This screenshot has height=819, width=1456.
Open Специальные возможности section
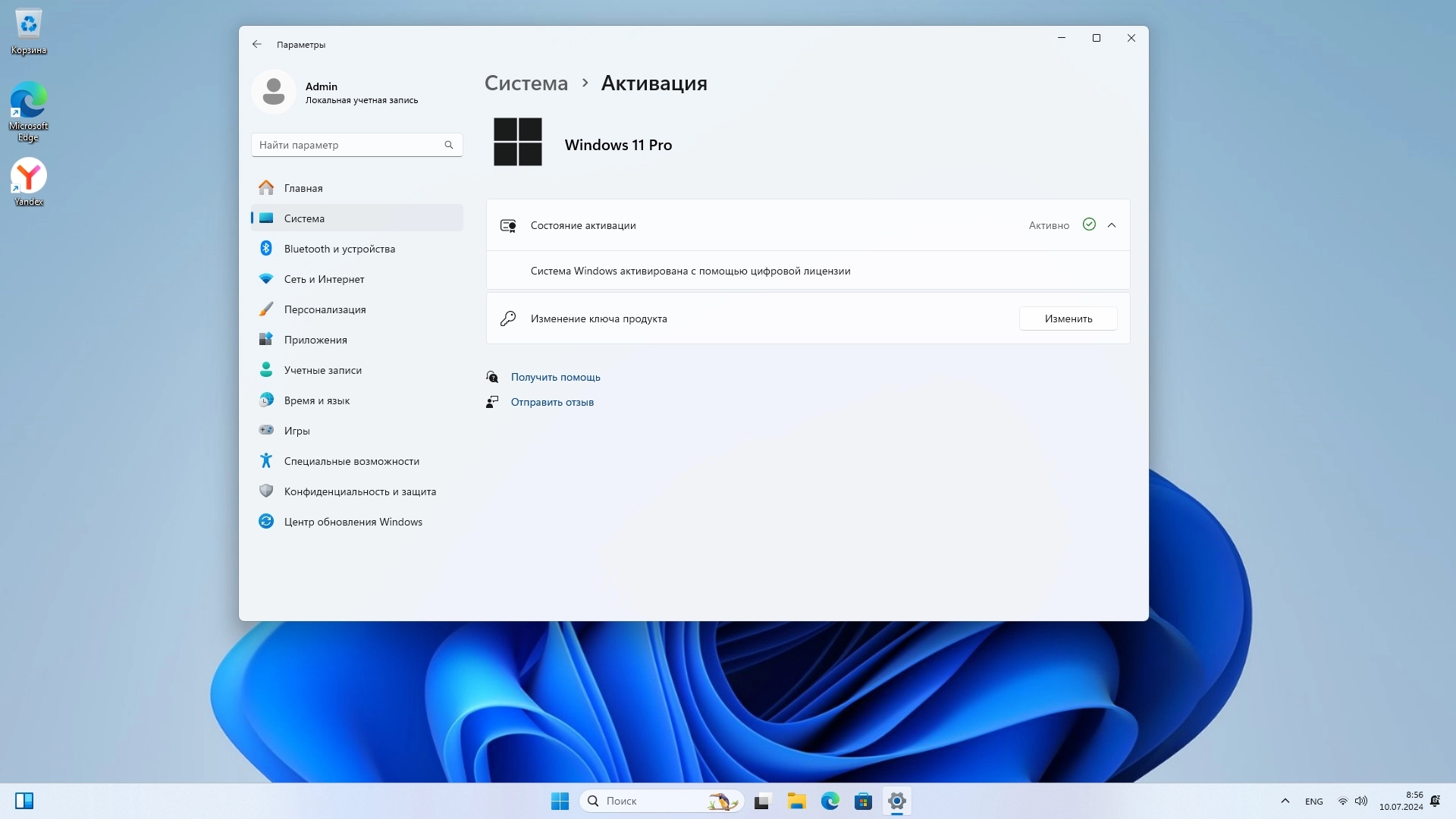point(351,461)
